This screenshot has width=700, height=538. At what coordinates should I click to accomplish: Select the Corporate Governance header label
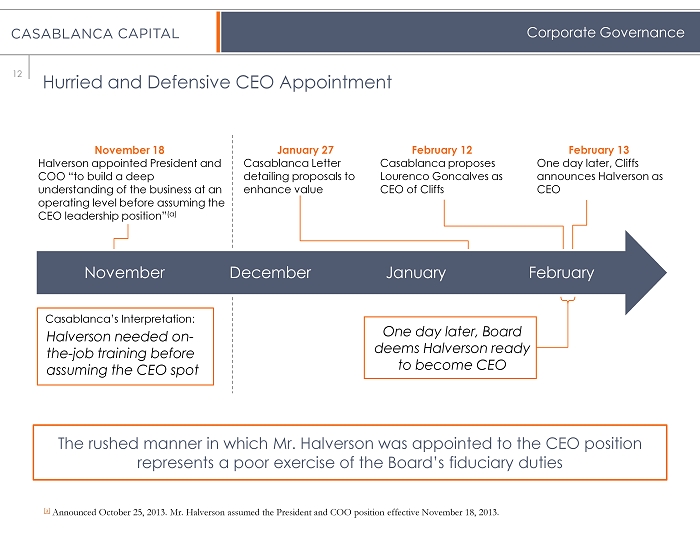point(605,33)
